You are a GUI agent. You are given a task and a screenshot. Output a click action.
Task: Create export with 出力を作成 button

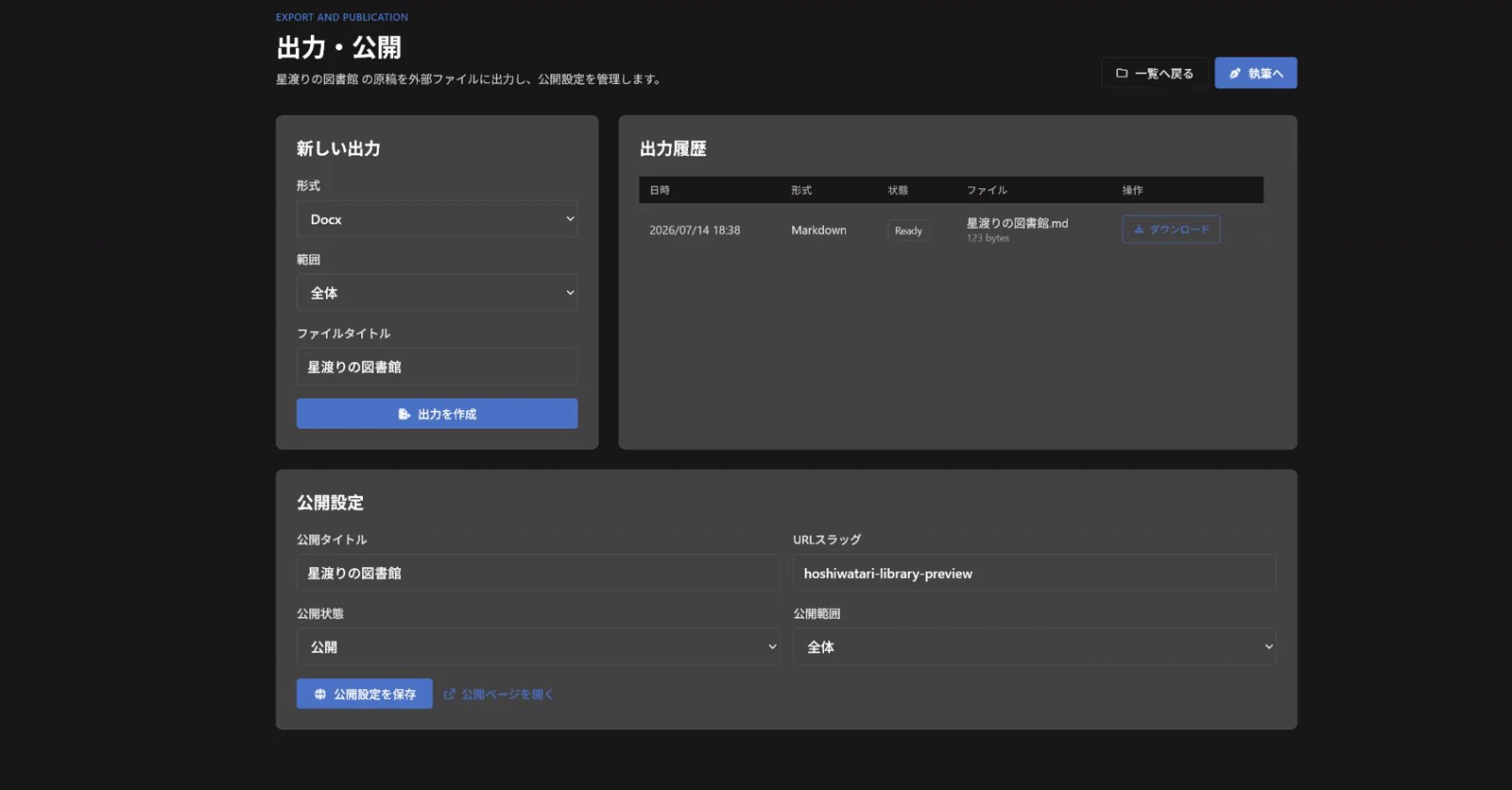click(x=437, y=414)
